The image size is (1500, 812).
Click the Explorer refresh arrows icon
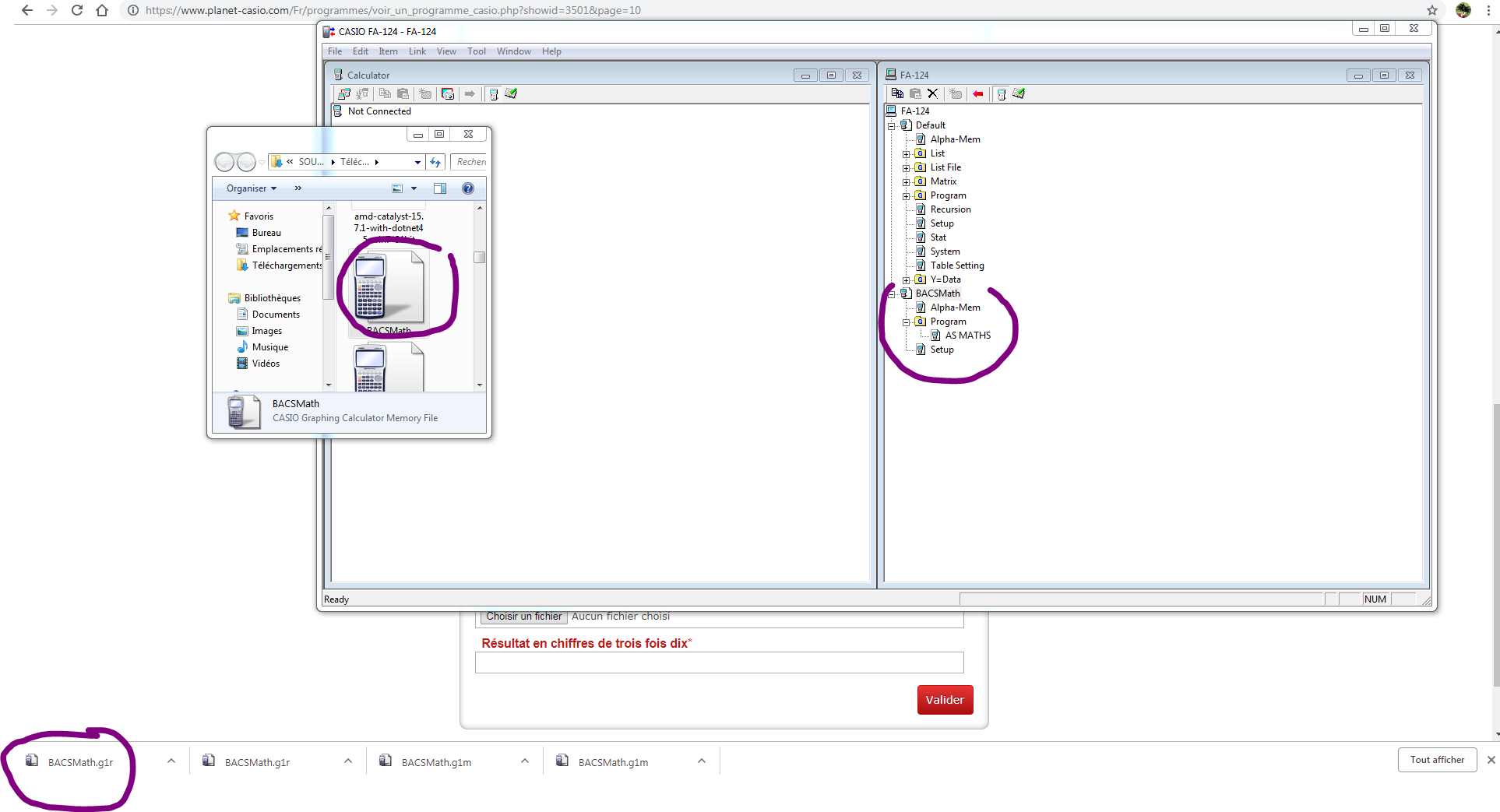pyautogui.click(x=435, y=162)
